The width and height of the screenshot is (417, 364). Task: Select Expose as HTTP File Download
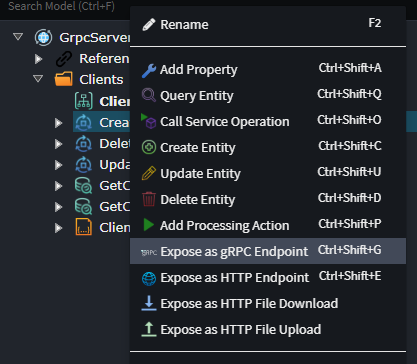268,304
